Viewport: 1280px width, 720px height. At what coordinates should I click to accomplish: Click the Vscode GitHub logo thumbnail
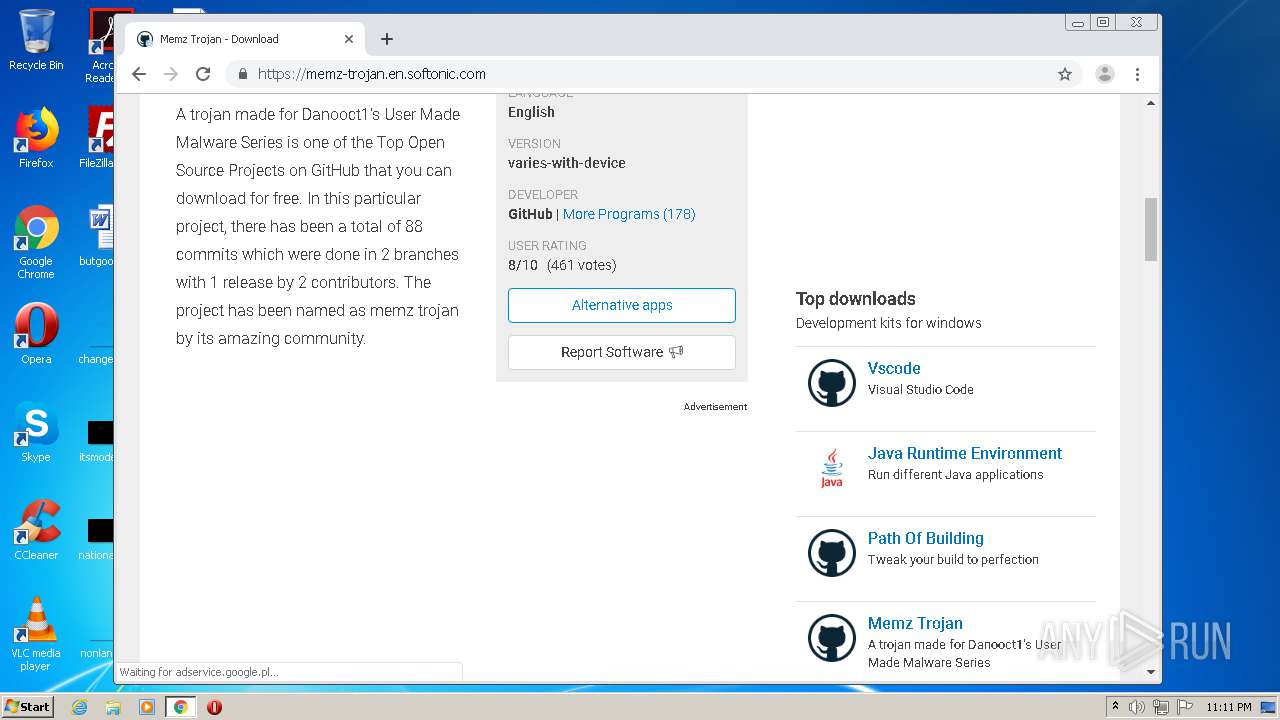point(832,383)
